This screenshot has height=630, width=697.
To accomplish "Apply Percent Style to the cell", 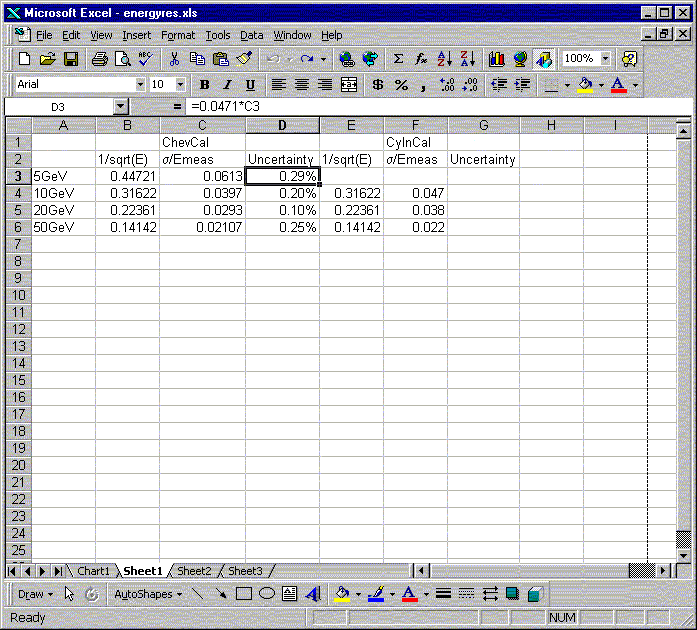I will click(x=401, y=85).
